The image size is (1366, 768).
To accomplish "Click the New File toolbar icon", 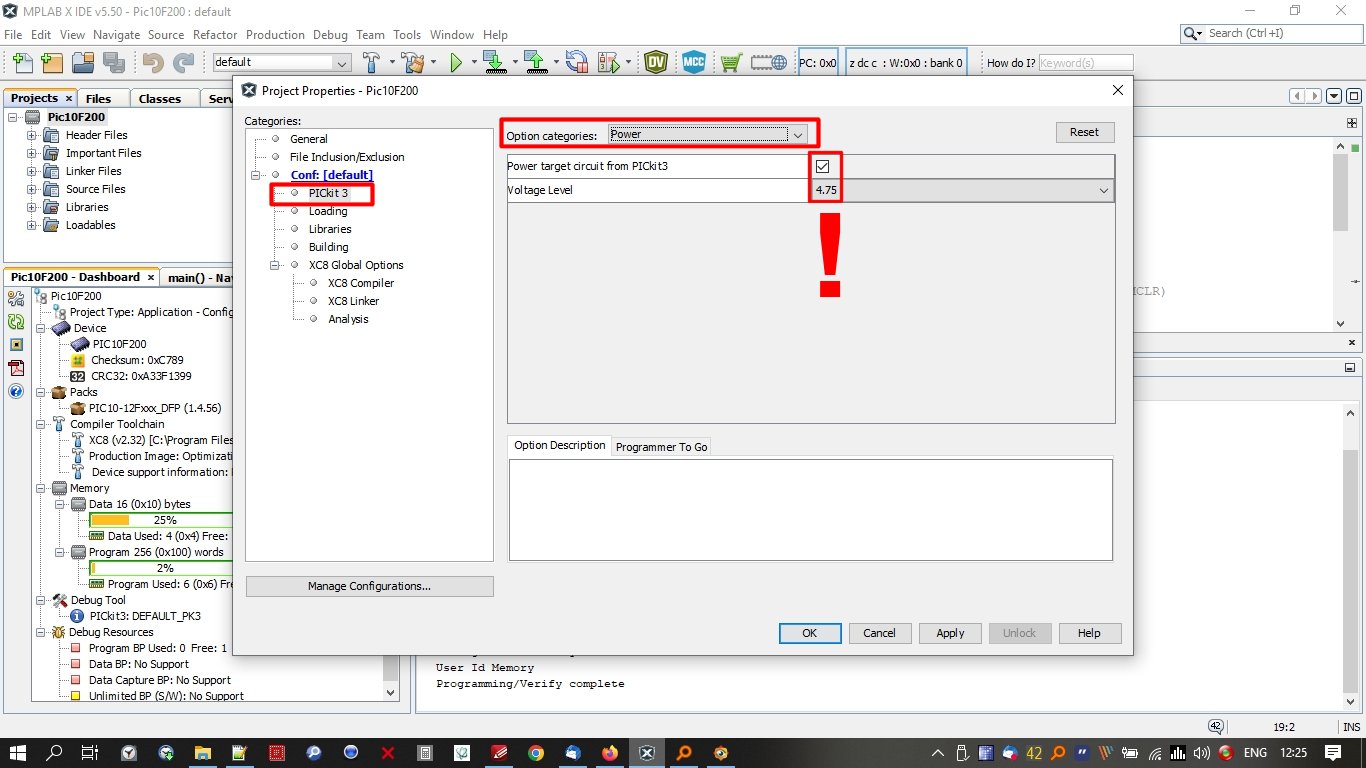I will [21, 62].
